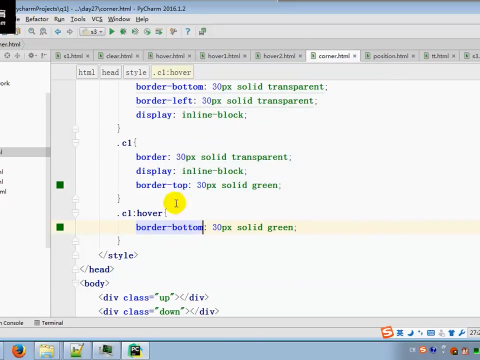The height and width of the screenshot is (360, 480).
Task: Toggle Sogou English/Chinese mode character
Action: (400, 333)
